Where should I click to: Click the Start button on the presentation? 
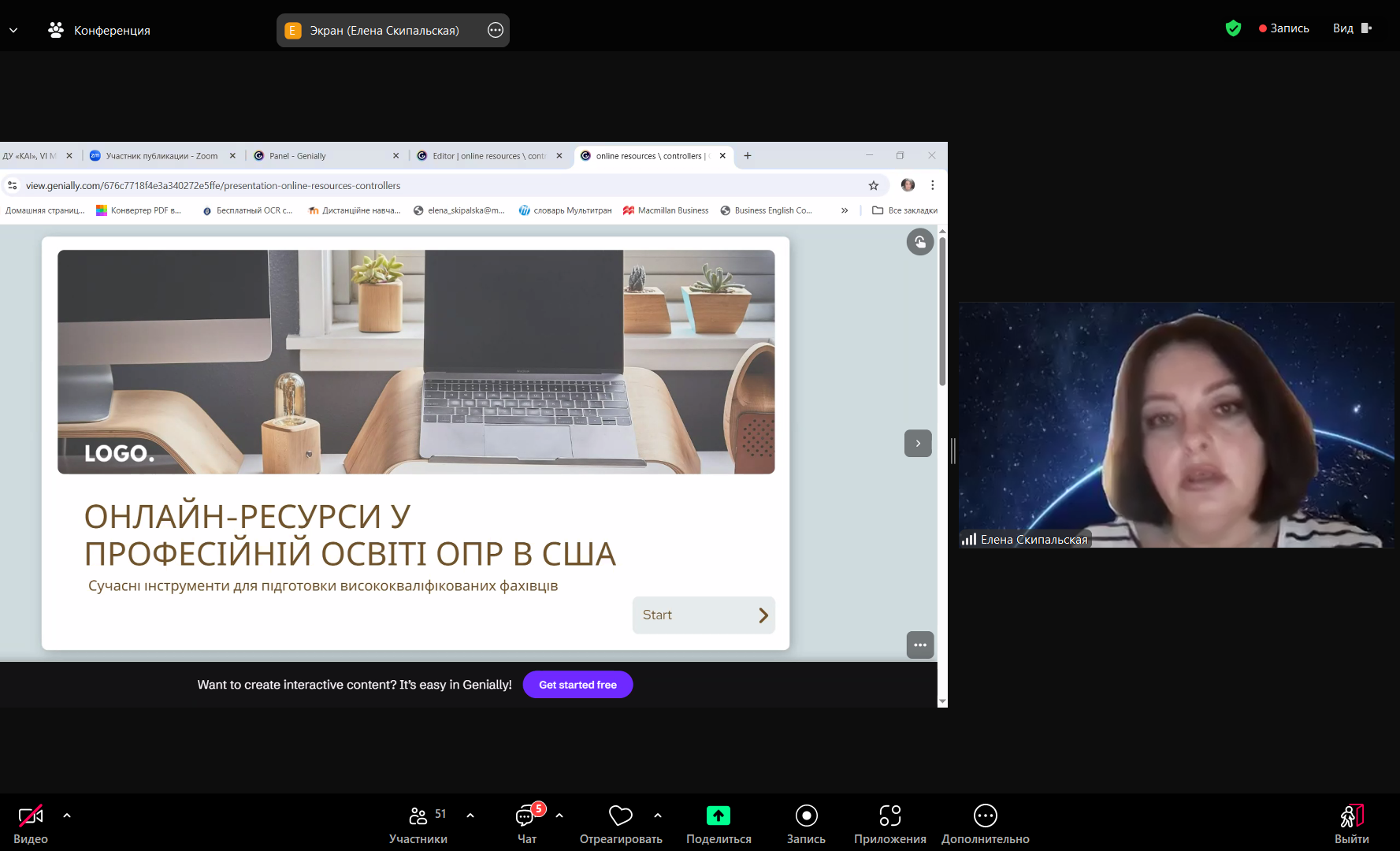(x=704, y=615)
